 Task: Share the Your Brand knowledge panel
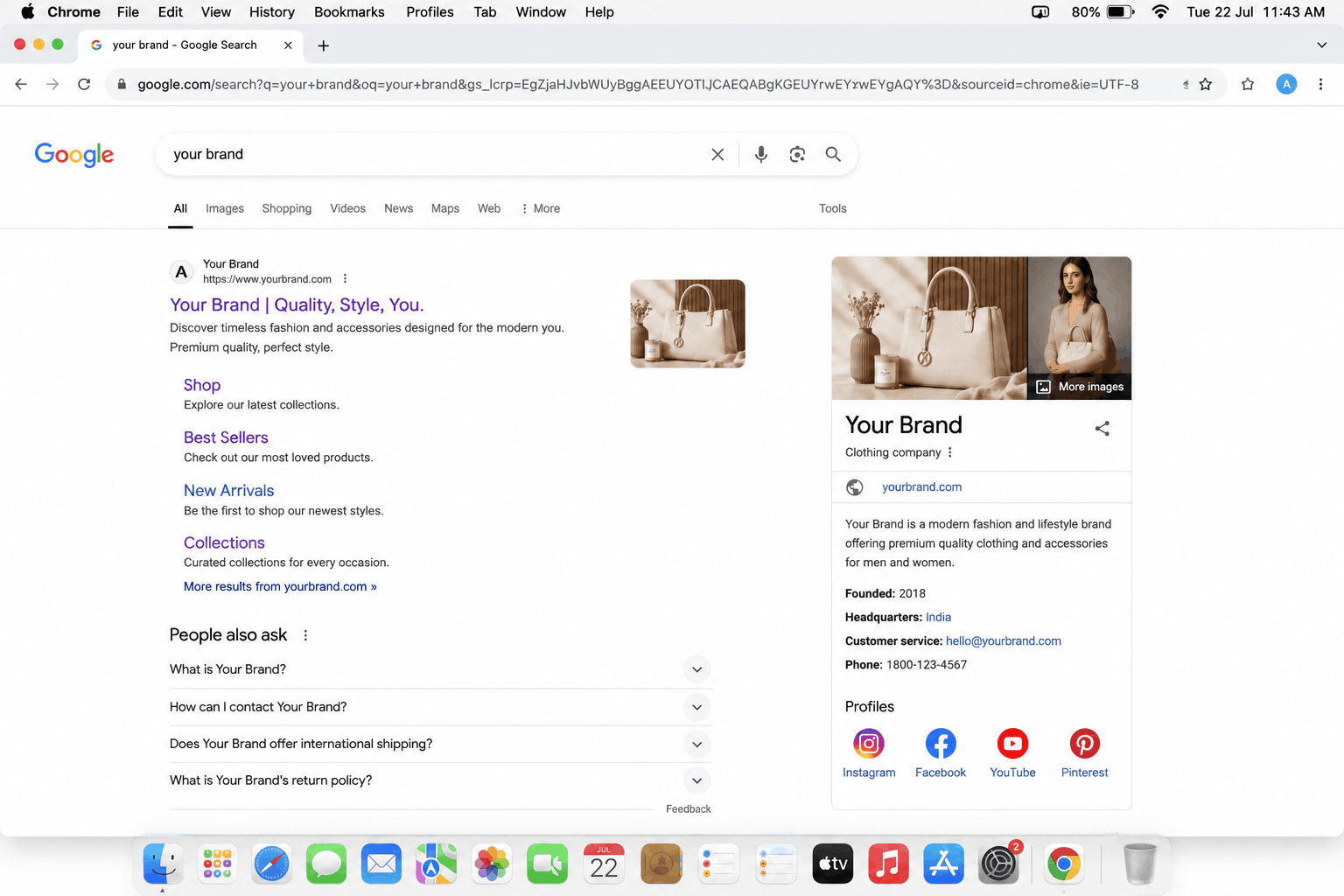tap(1102, 428)
